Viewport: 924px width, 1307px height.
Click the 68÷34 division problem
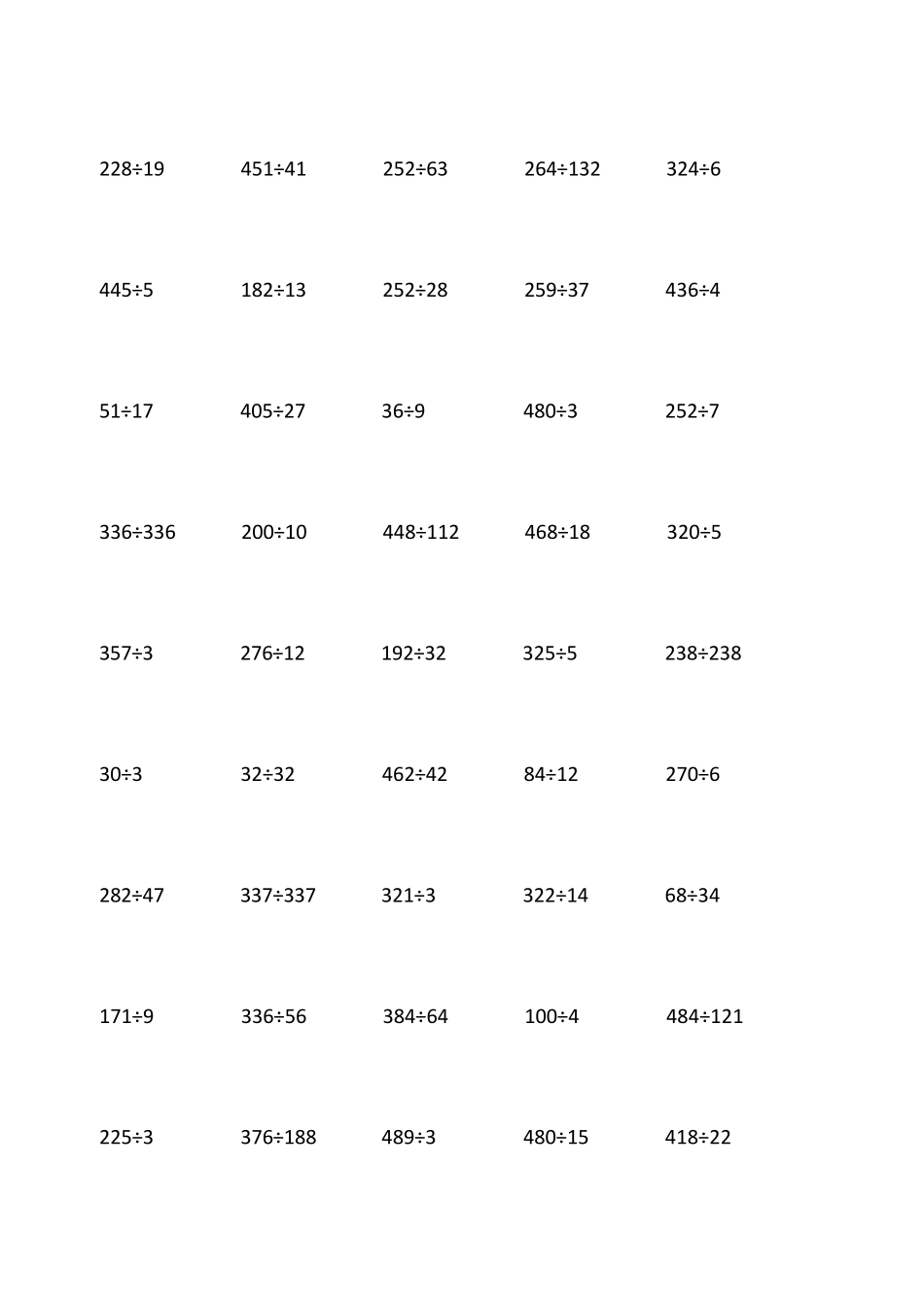point(693,896)
